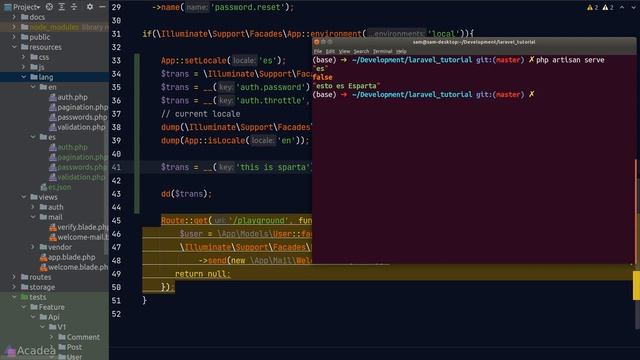This screenshot has width=640, height=360.
Task: Open terminal Terminal menu
Action: coord(382,51)
